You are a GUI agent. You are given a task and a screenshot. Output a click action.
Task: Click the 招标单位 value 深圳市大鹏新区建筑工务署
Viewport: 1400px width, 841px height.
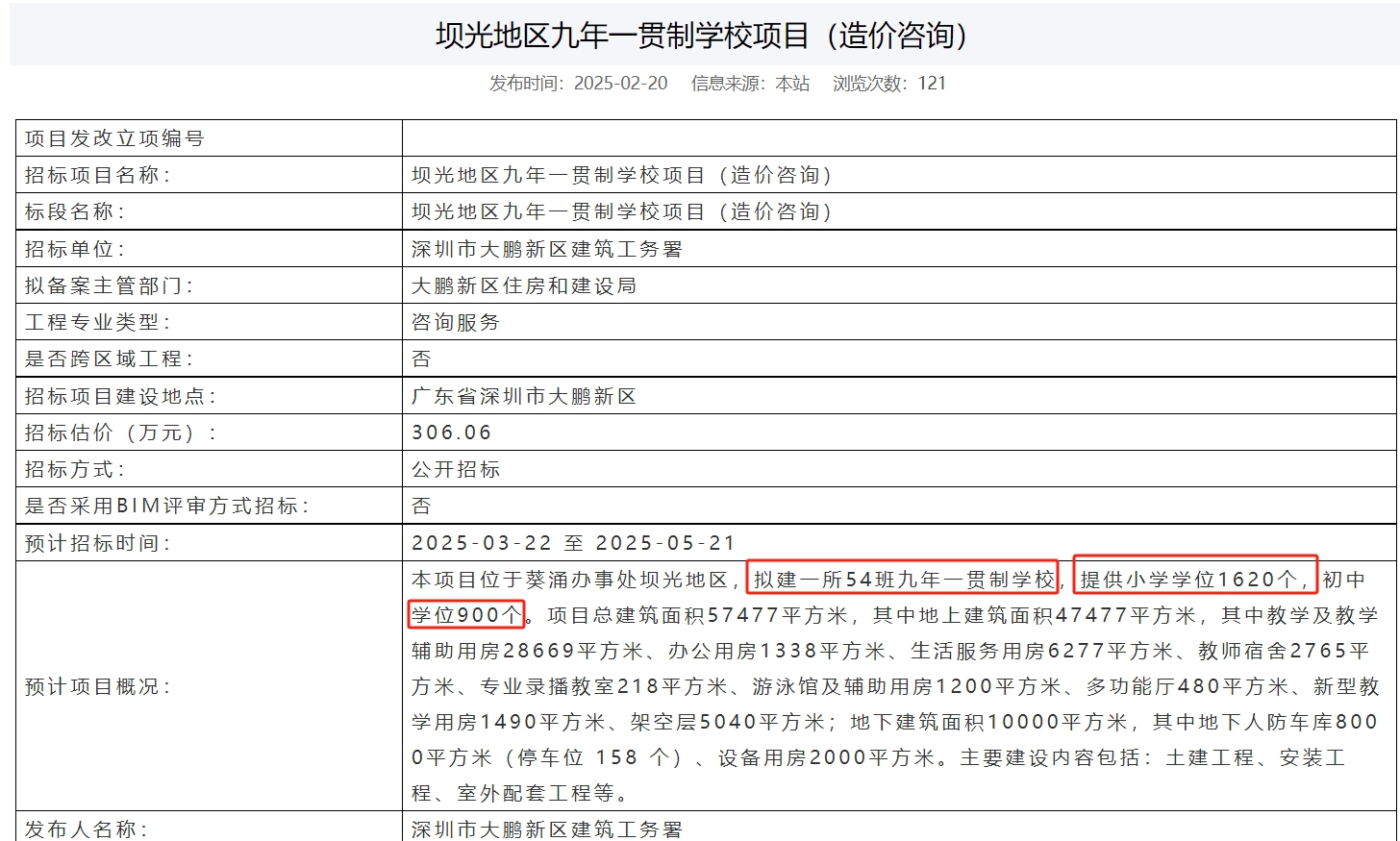pos(546,249)
